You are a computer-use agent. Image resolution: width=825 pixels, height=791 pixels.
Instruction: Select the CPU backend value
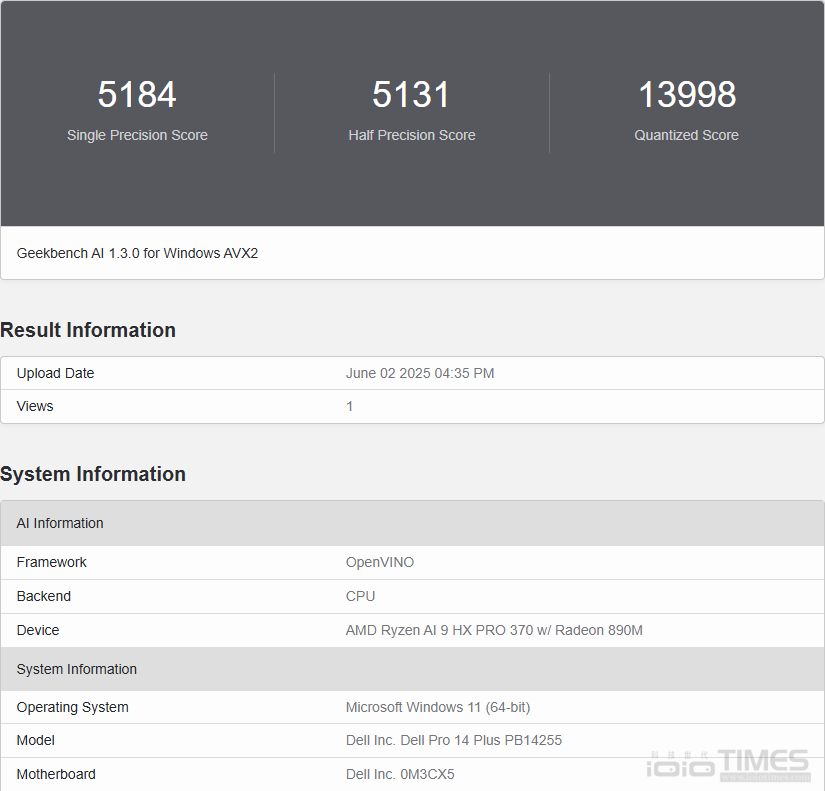pyautogui.click(x=360, y=596)
